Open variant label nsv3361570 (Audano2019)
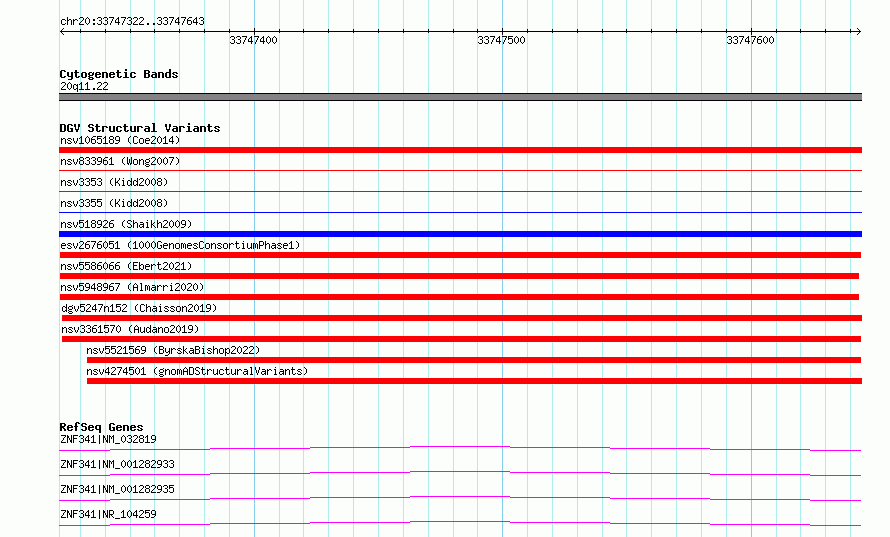The width and height of the screenshot is (890, 537). tap(130, 329)
